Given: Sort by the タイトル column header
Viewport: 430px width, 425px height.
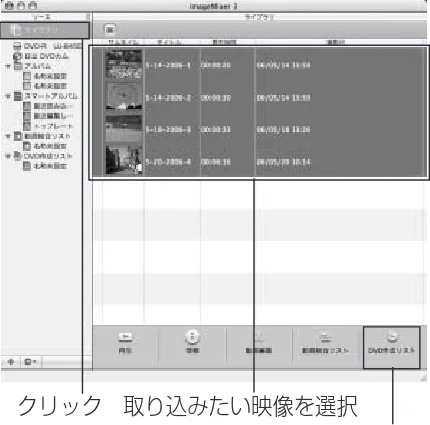Looking at the screenshot, I should [x=169, y=42].
